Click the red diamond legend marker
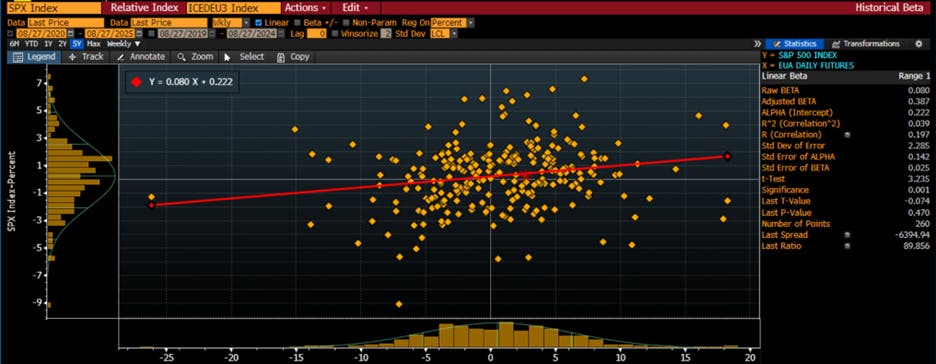The image size is (936, 364). 136,82
